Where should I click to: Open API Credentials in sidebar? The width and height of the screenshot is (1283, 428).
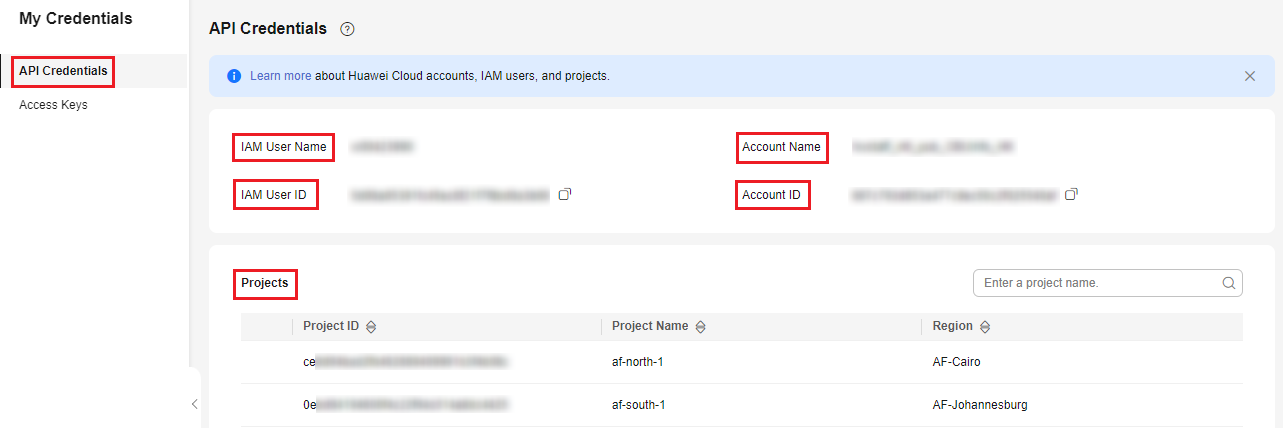(63, 71)
